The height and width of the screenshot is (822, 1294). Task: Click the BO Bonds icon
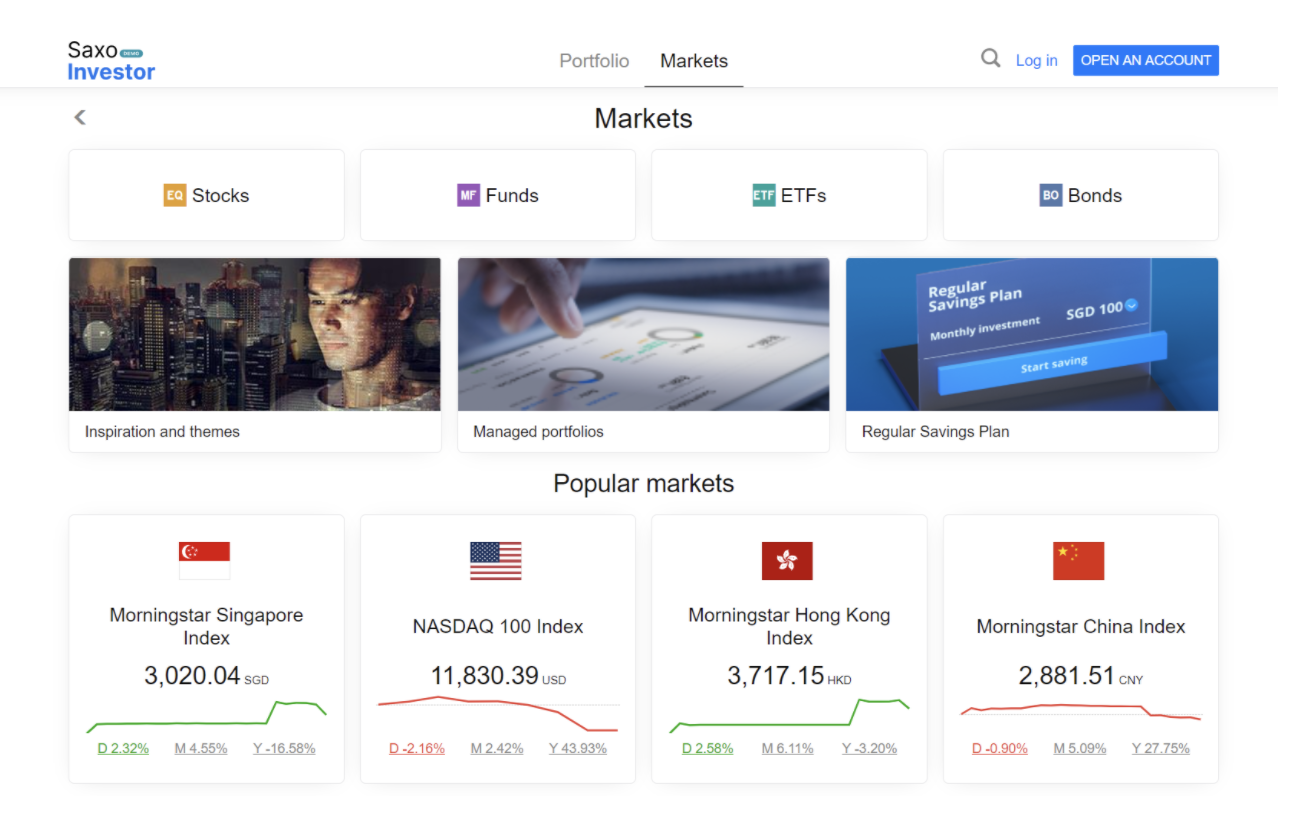click(1051, 195)
